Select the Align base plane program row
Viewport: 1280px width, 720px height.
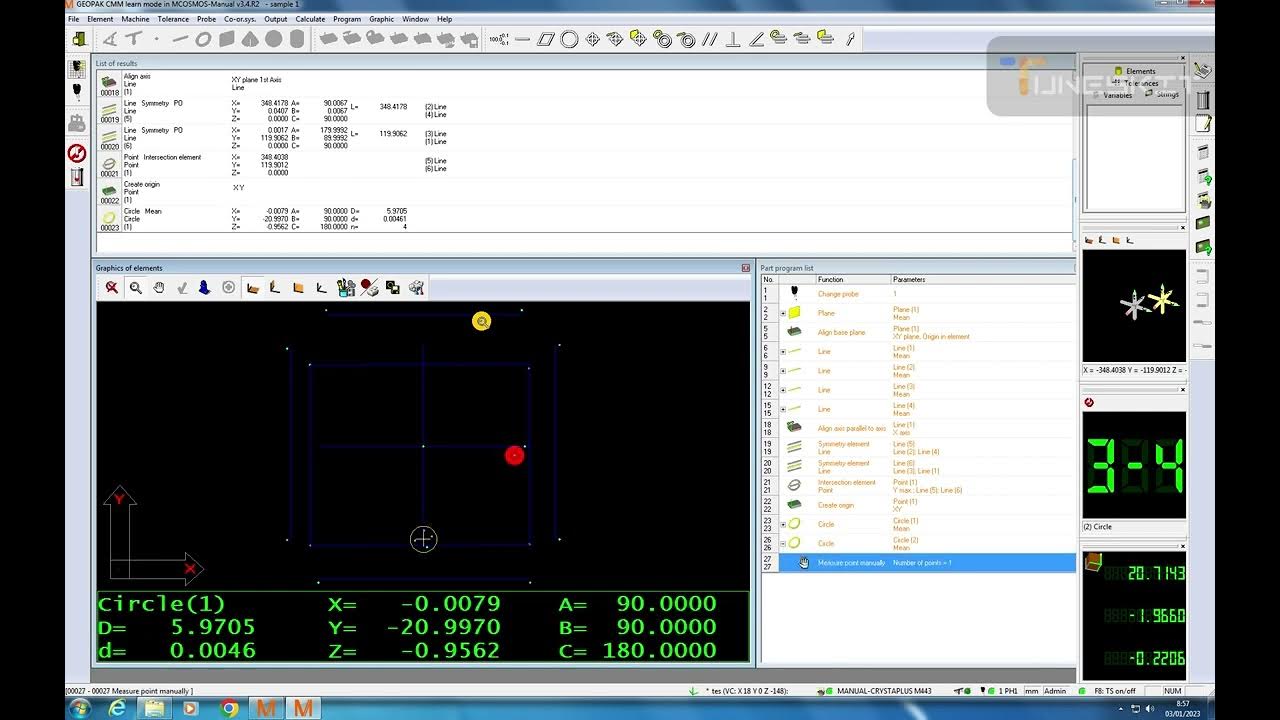pyautogui.click(x=918, y=332)
